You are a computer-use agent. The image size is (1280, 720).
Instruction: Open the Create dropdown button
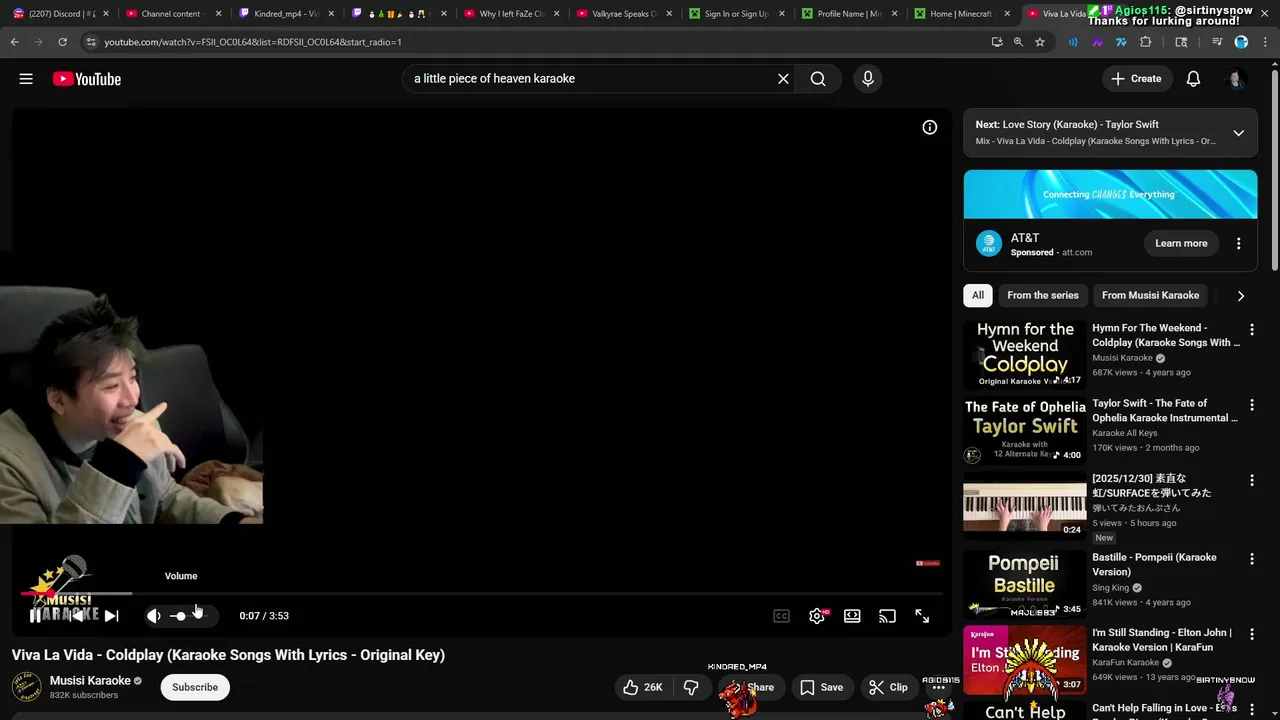[1136, 79]
